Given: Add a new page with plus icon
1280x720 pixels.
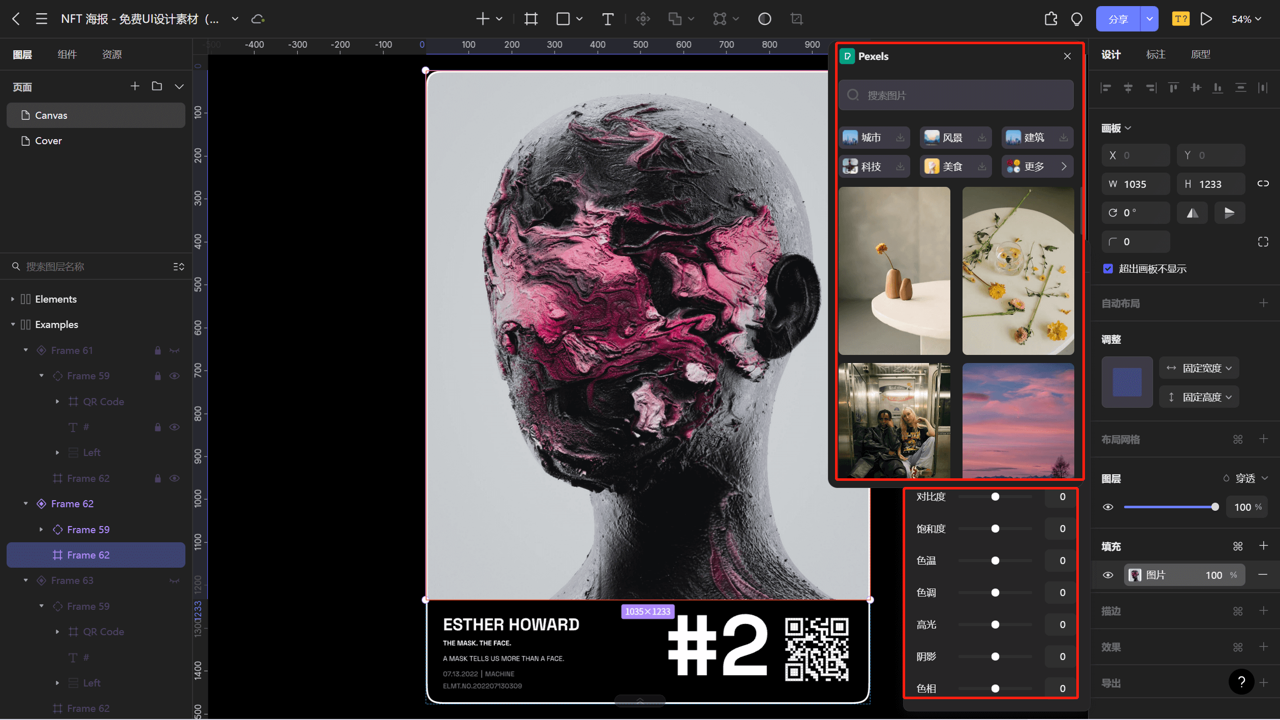Looking at the screenshot, I should point(135,87).
